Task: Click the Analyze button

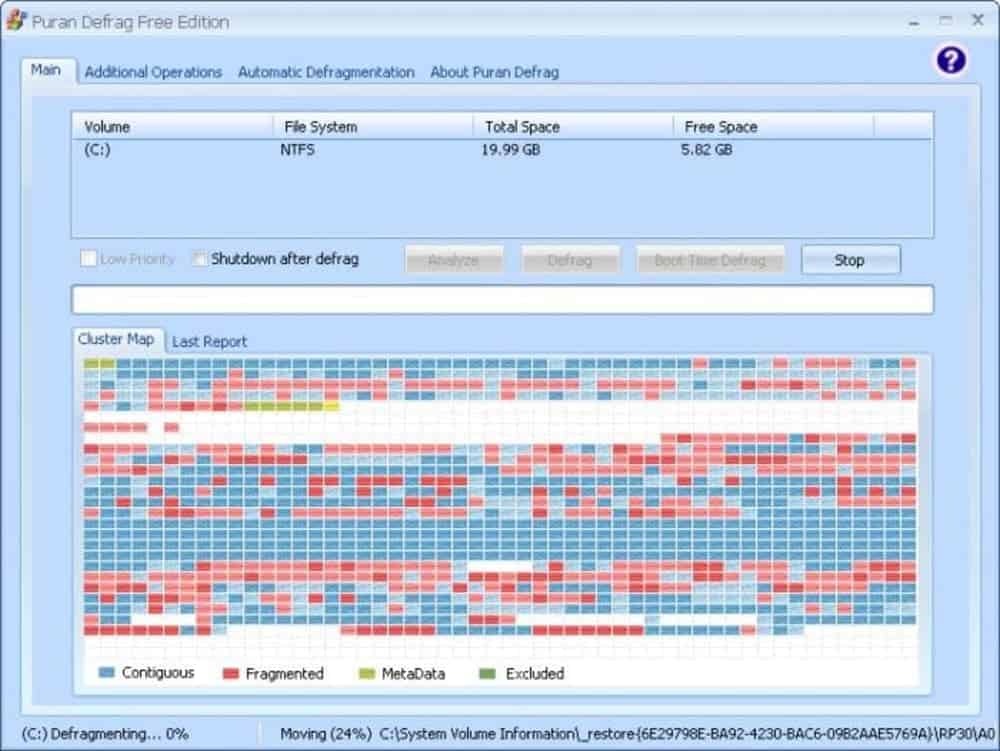Action: click(453, 260)
